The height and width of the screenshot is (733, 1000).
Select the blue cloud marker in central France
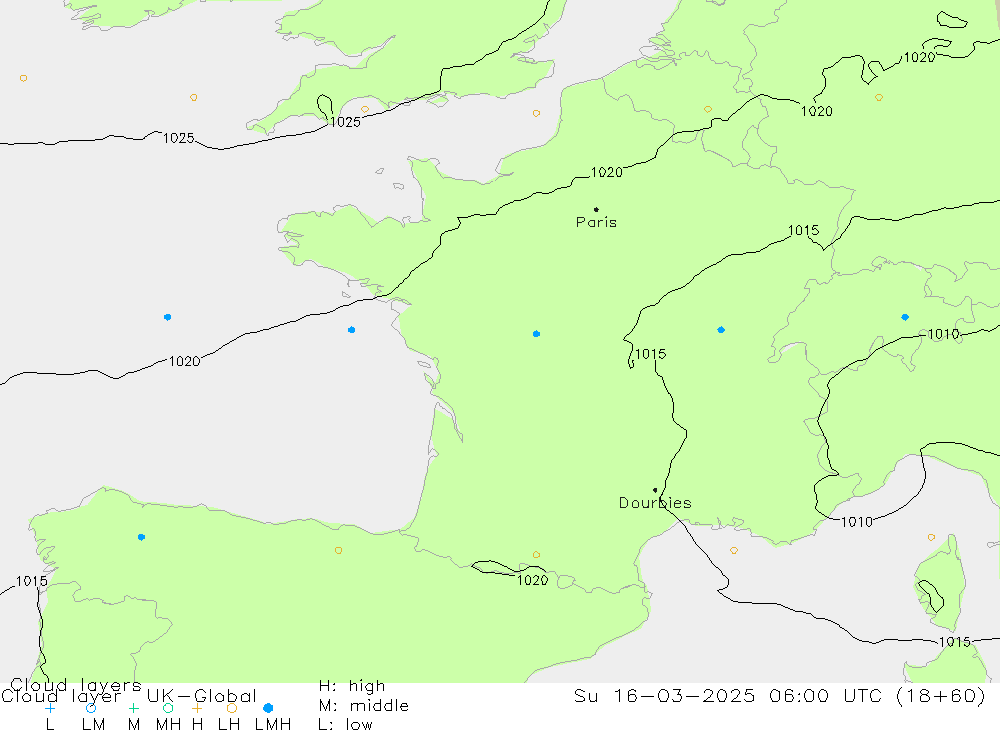[x=536, y=334]
